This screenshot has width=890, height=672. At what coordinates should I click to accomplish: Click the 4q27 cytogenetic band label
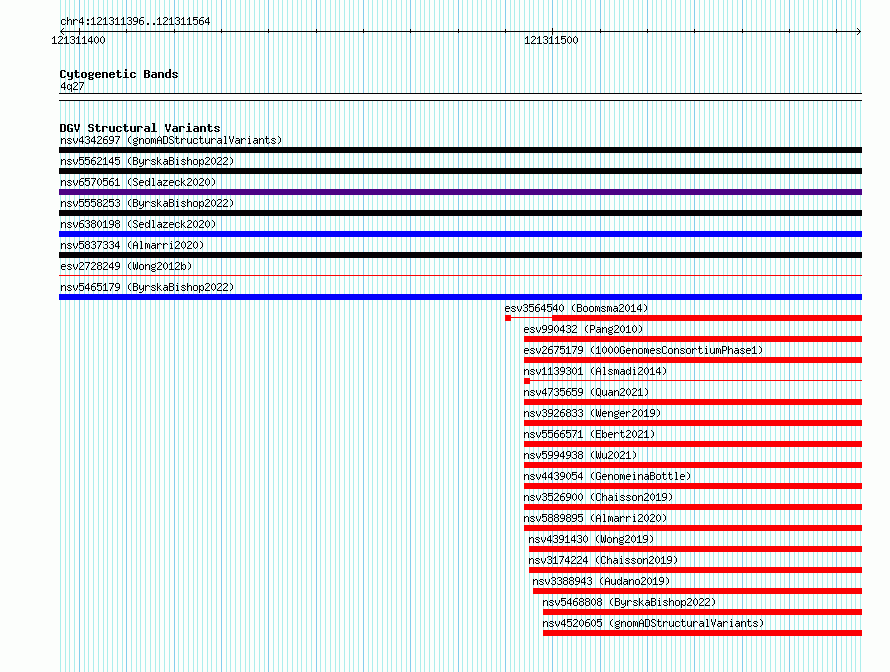tap(72, 86)
